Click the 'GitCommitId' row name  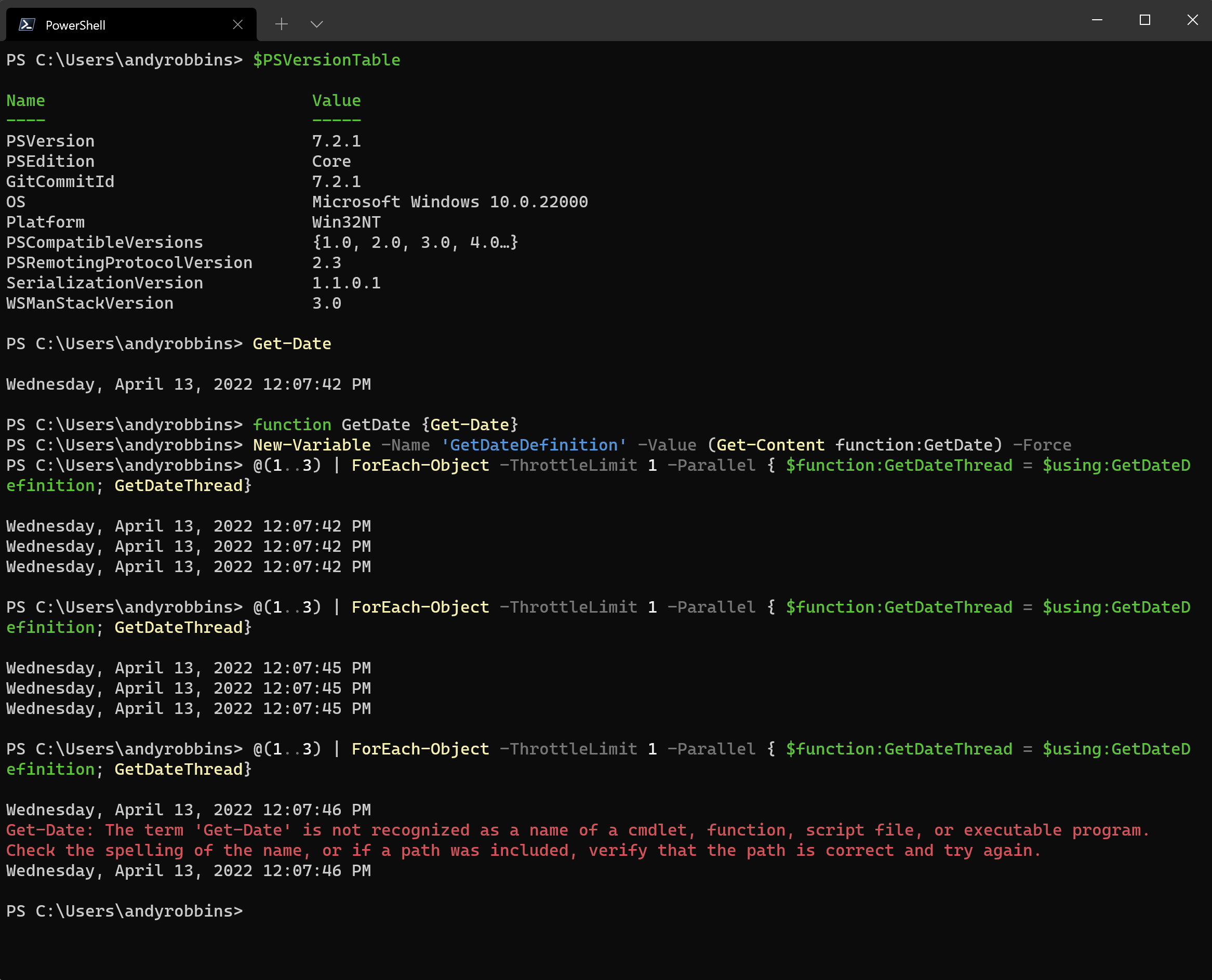coord(60,182)
